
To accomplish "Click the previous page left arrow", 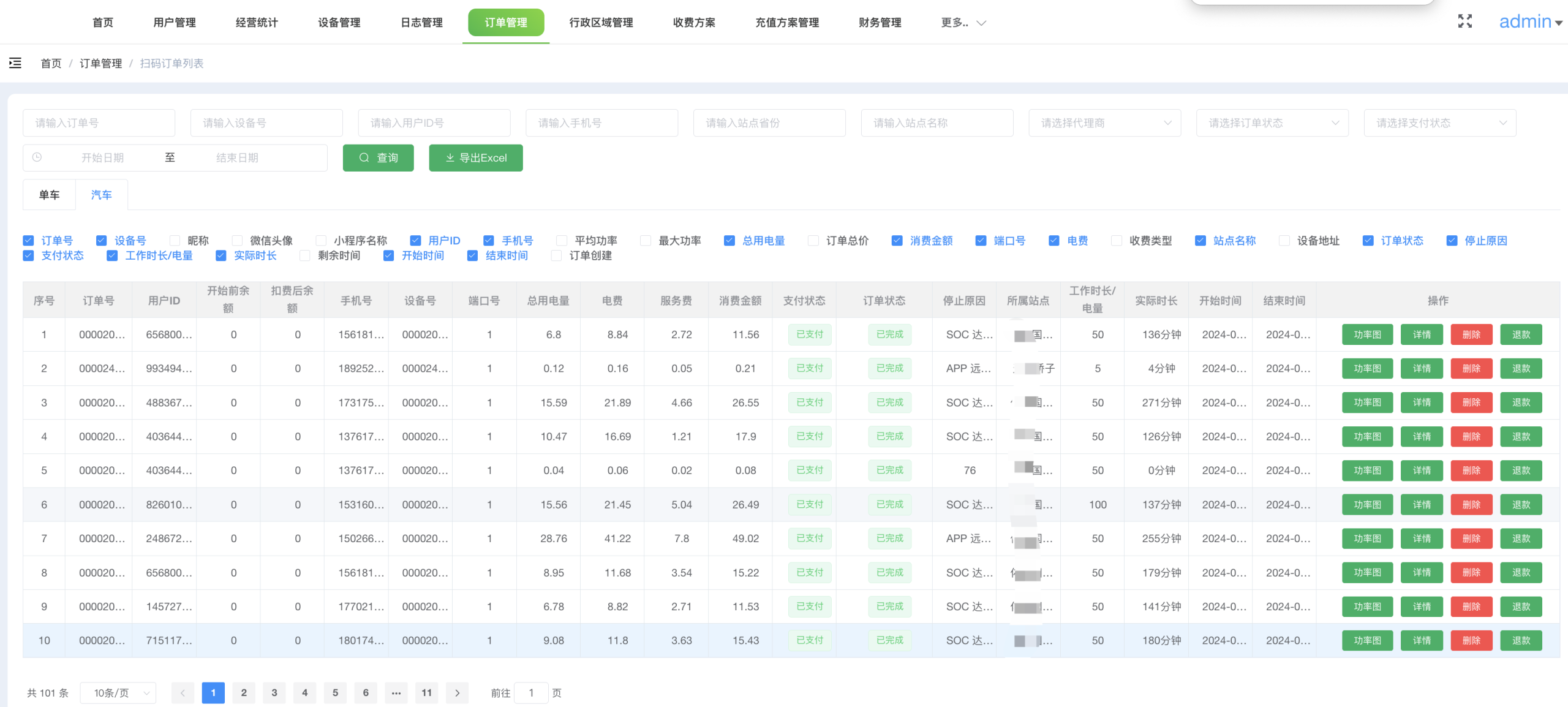I will pyautogui.click(x=183, y=693).
